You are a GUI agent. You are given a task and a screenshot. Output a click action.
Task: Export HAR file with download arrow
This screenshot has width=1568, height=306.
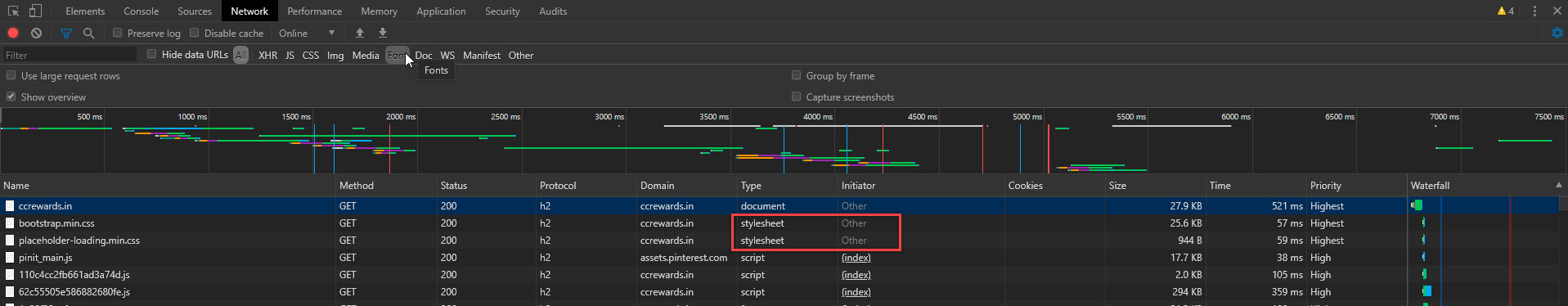382,33
